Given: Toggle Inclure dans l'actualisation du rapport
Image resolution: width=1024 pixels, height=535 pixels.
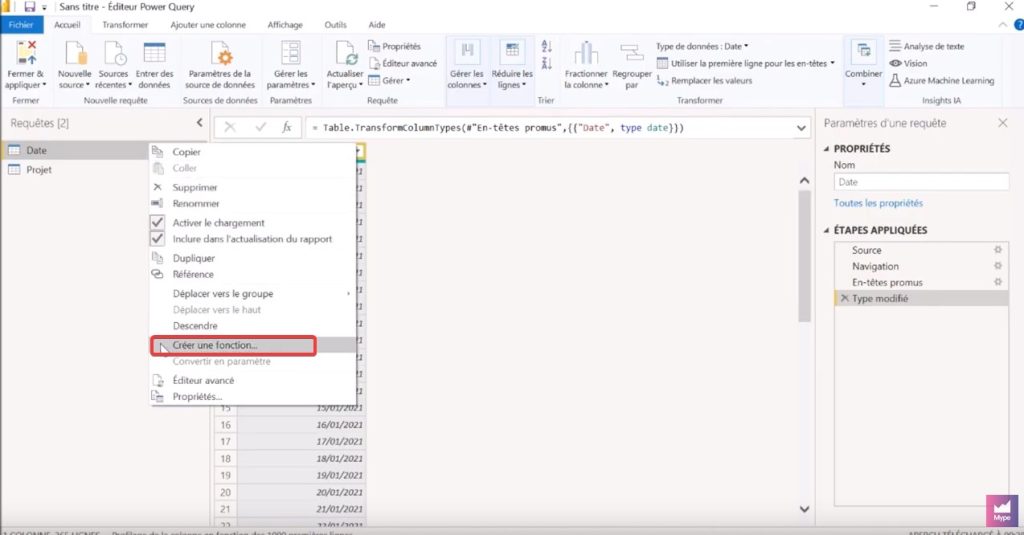Looking at the screenshot, I should coord(157,238).
